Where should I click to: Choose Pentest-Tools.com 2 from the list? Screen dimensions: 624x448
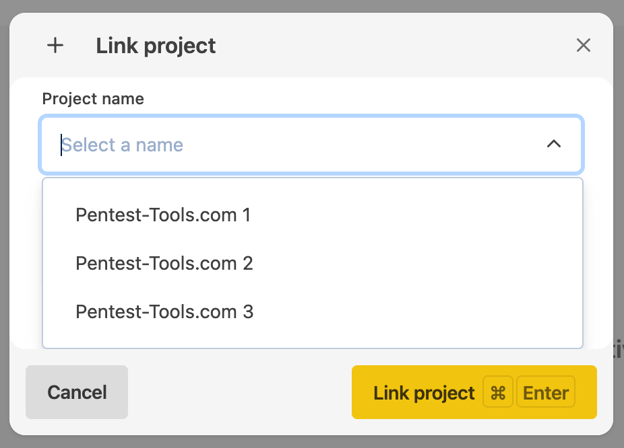coord(312,263)
